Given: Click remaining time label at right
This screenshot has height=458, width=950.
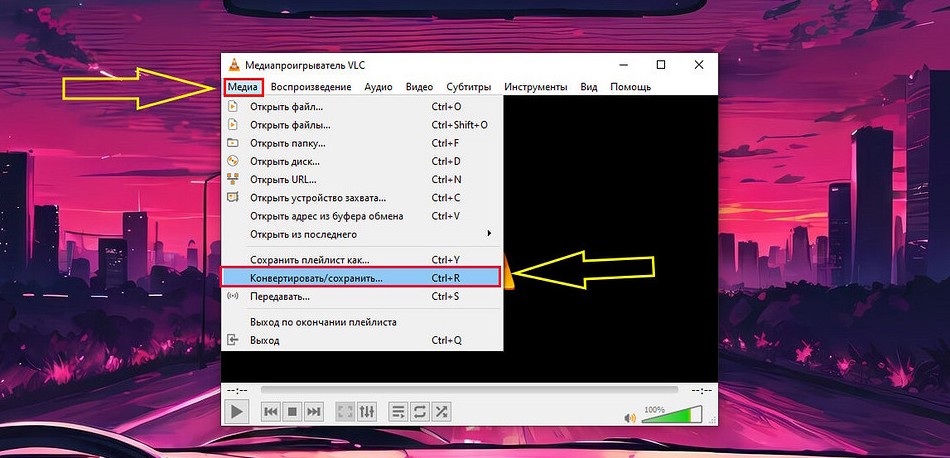Looking at the screenshot, I should point(701,391).
